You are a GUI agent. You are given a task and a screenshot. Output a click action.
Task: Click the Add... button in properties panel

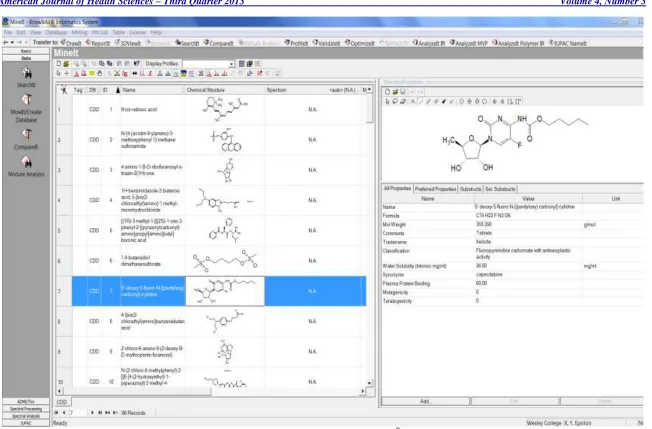coord(425,402)
